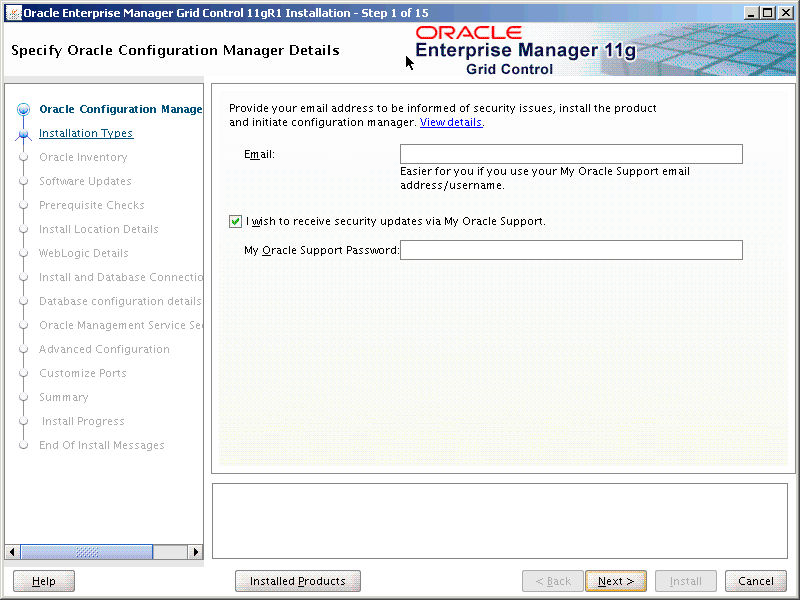
Task: Focus the My Oracle Support Password field
Action: tap(571, 250)
